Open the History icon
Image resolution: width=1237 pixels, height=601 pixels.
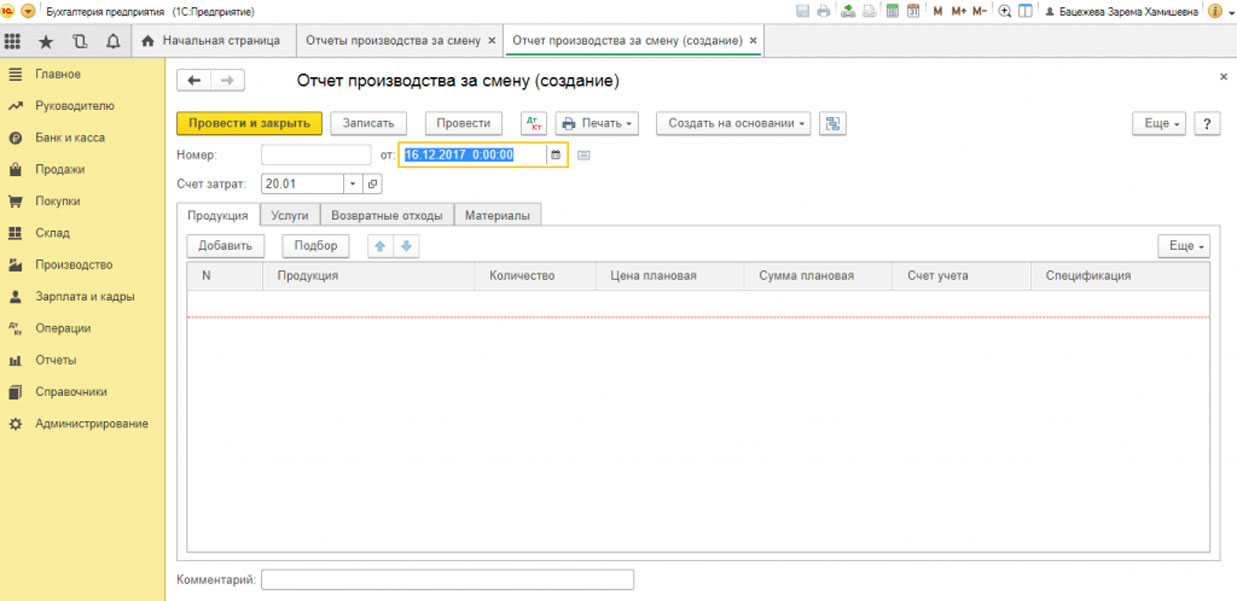(80, 41)
